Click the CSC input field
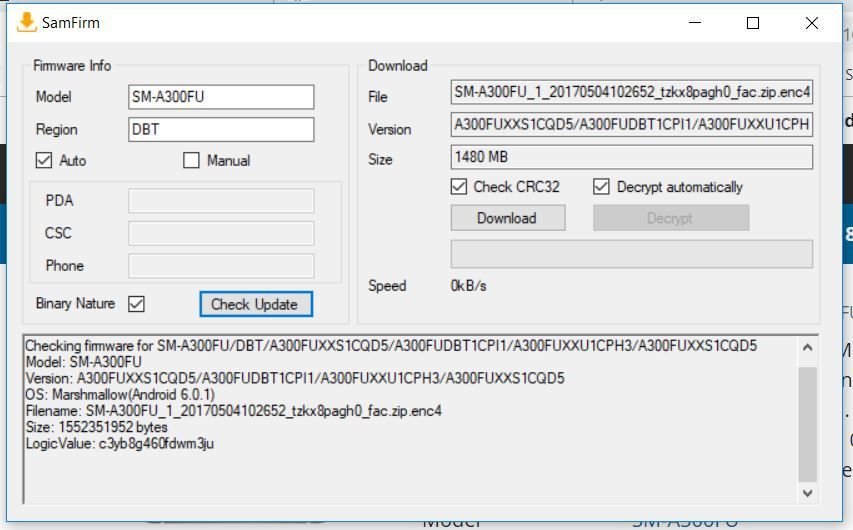This screenshot has height=530, width=853. coord(221,233)
